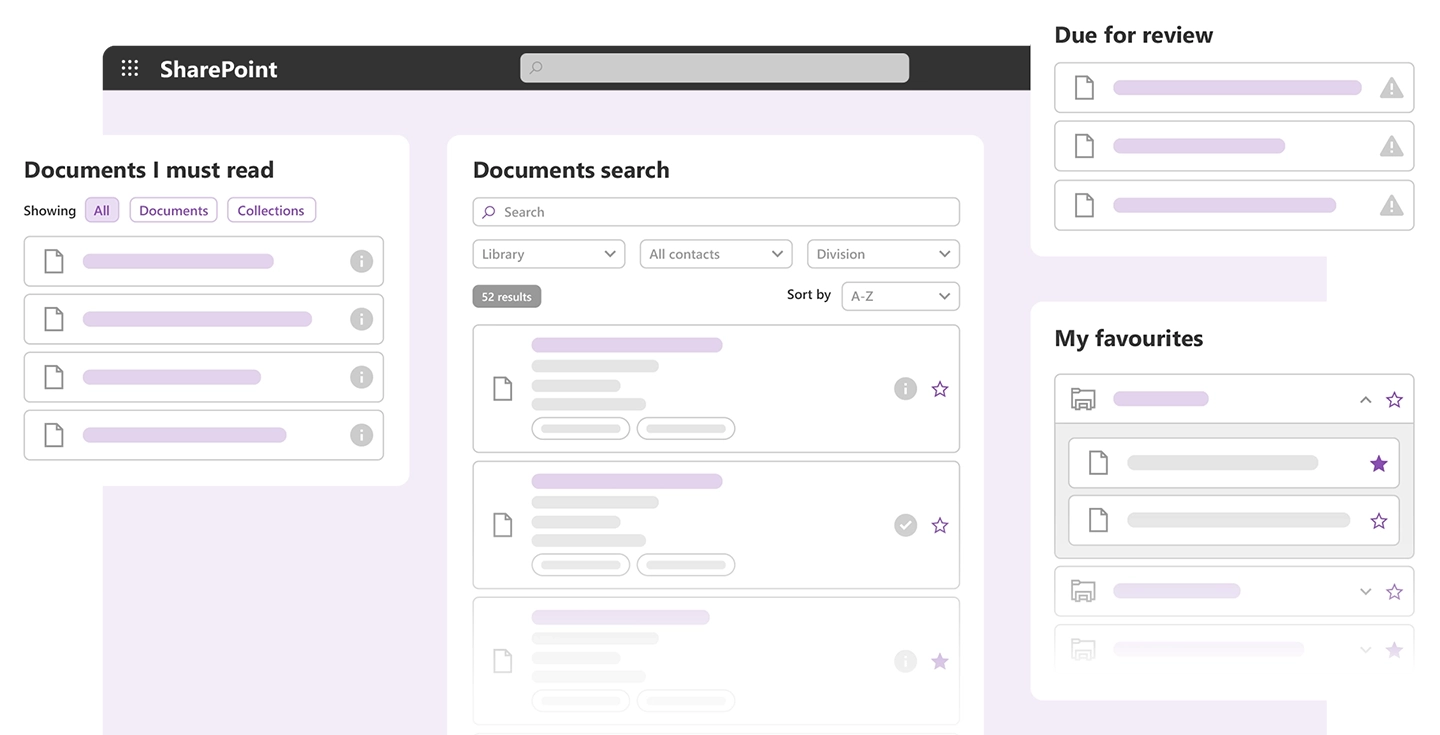1440x735 pixels.
Task: Select the Documents filter pill
Action: click(x=173, y=210)
